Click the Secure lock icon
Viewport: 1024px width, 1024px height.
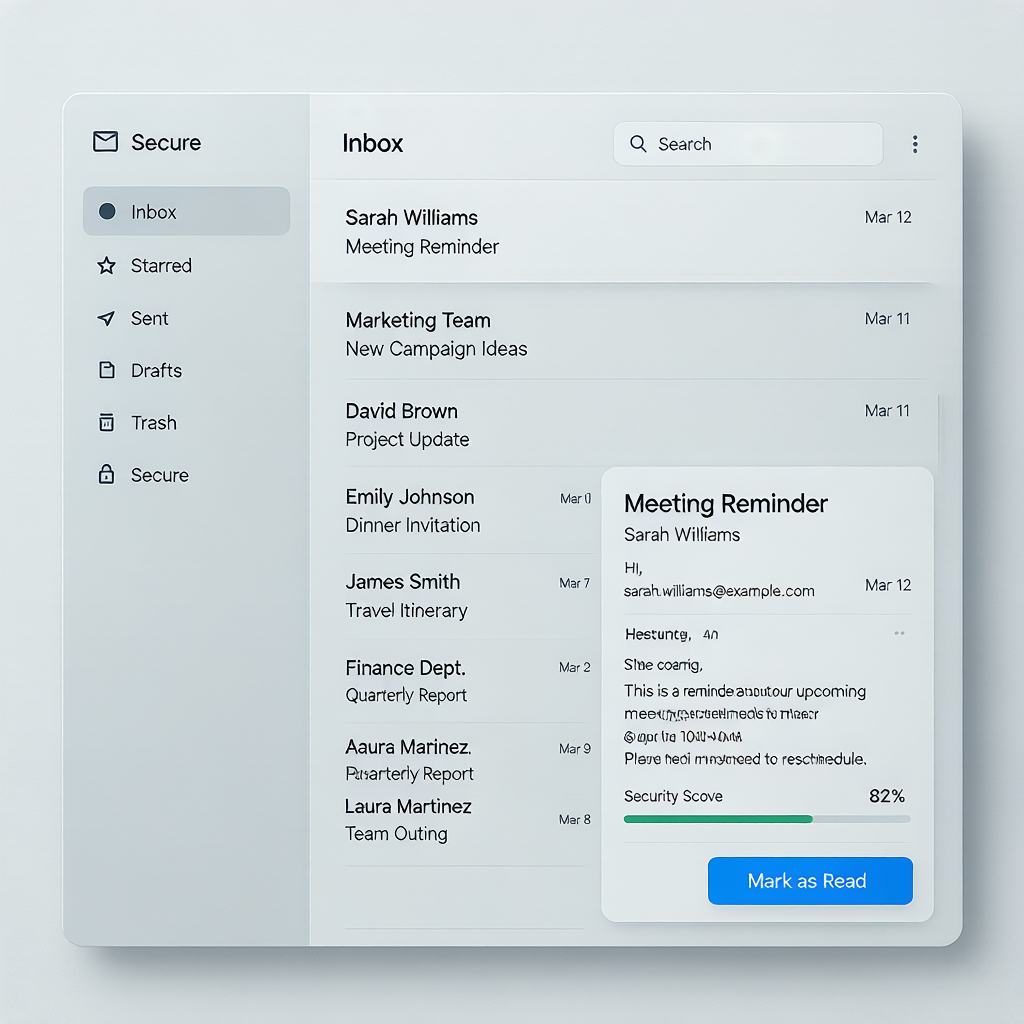[106, 474]
